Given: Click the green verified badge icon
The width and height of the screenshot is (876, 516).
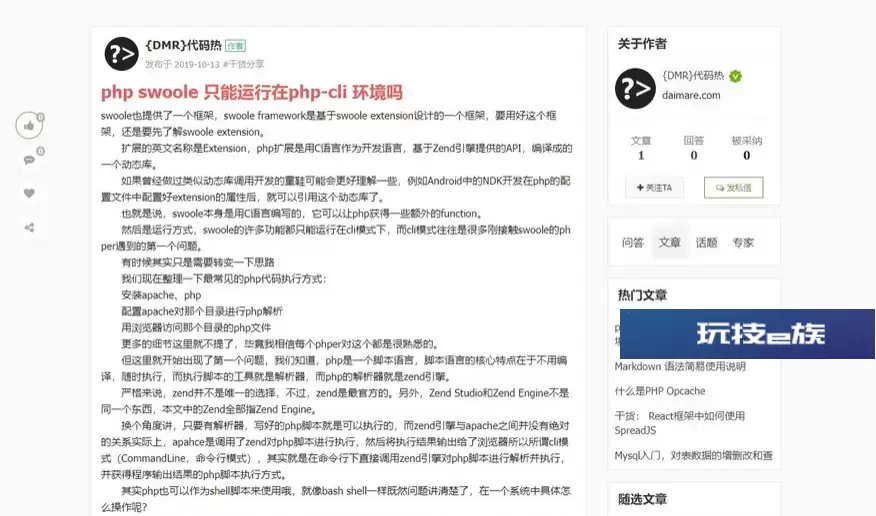Looking at the screenshot, I should (x=735, y=77).
